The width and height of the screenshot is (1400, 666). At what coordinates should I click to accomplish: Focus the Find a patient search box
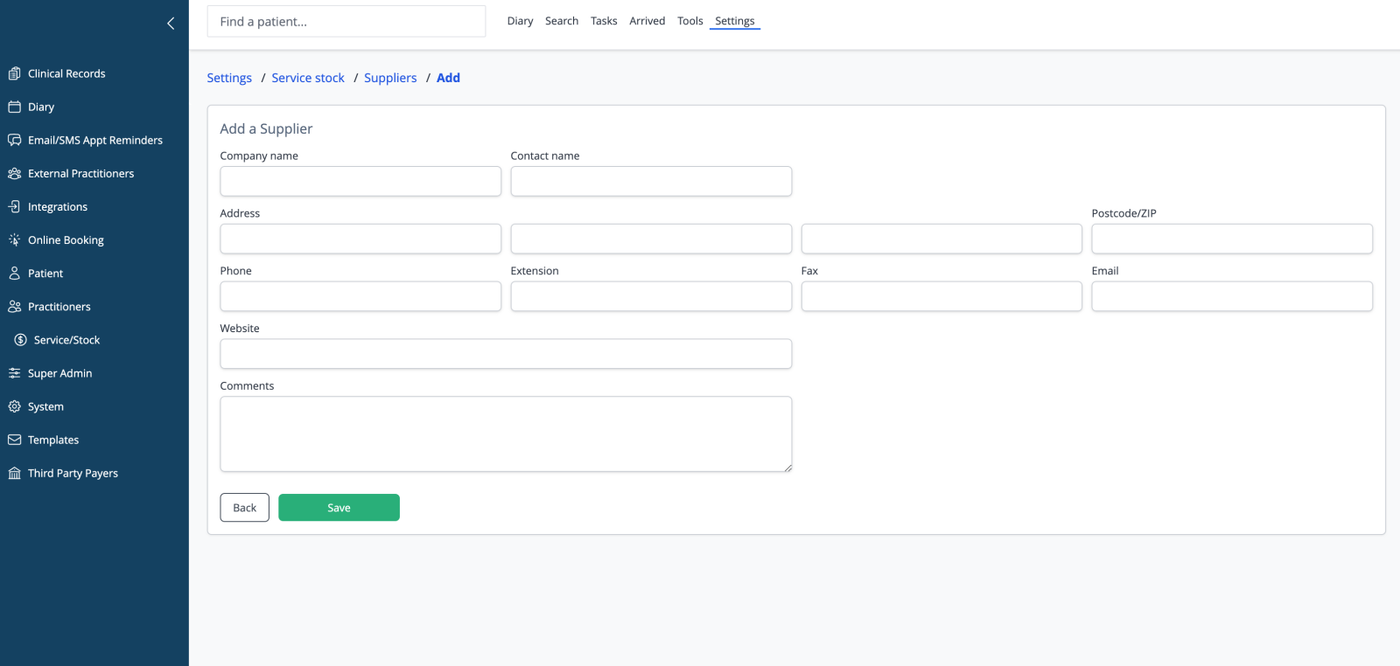point(346,21)
